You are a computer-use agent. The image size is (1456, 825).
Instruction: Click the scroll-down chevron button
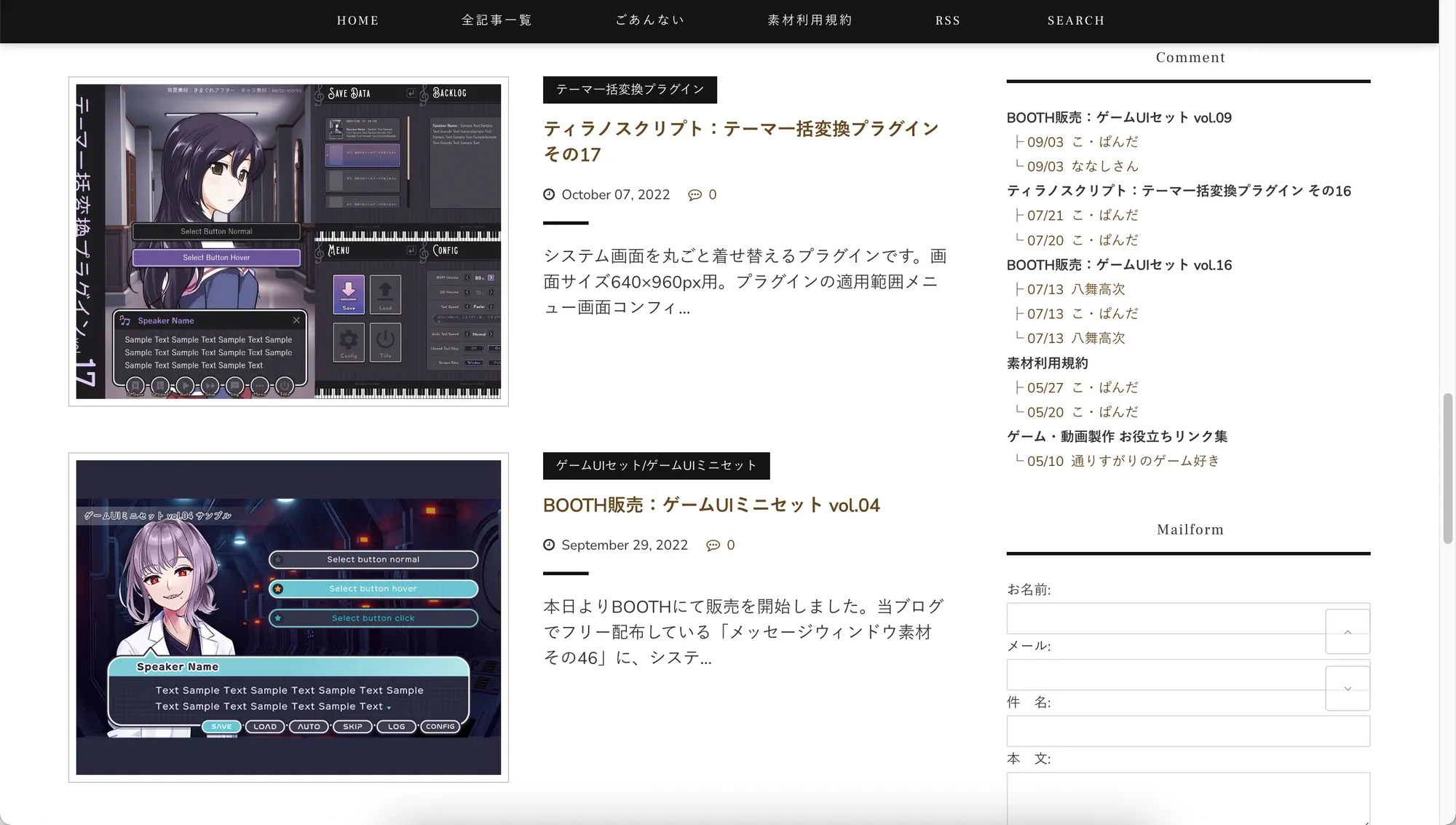pos(1348,689)
